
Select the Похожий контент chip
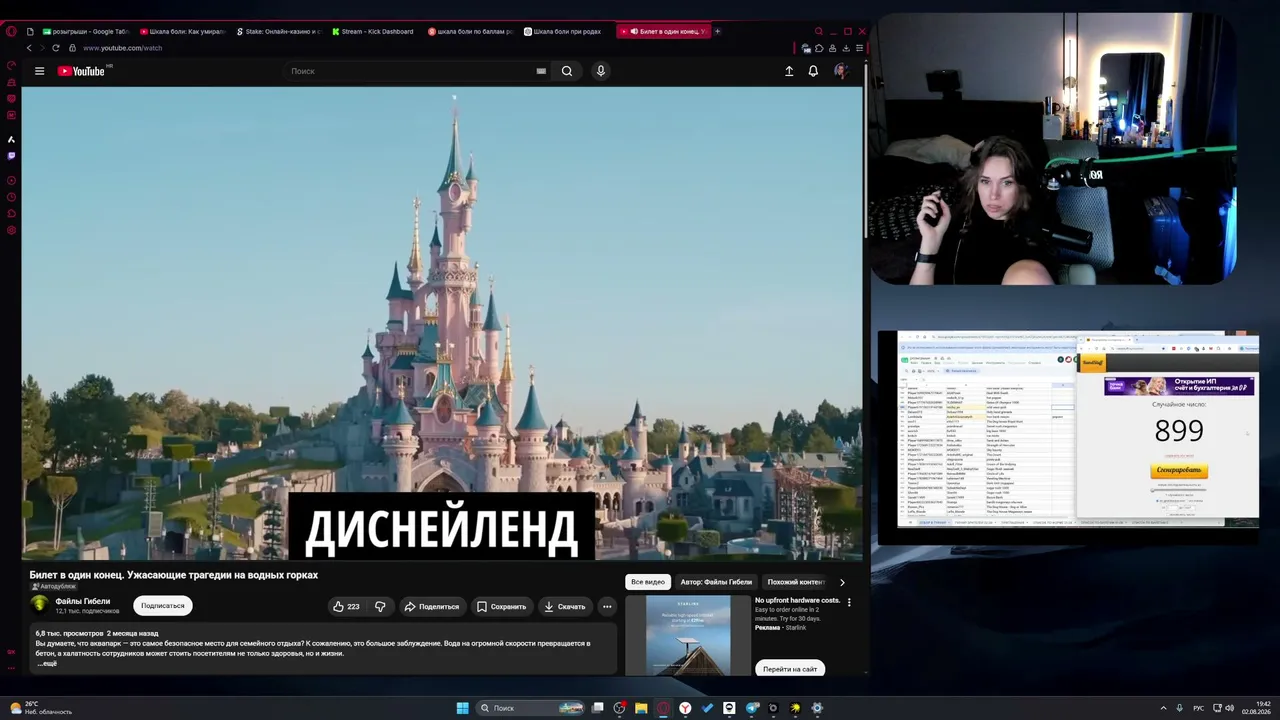796,582
